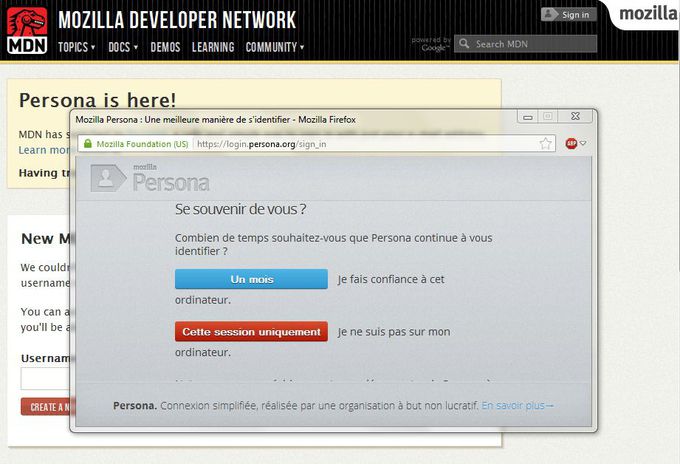Follow the En savoir plus link
The width and height of the screenshot is (680, 464).
click(x=517, y=405)
